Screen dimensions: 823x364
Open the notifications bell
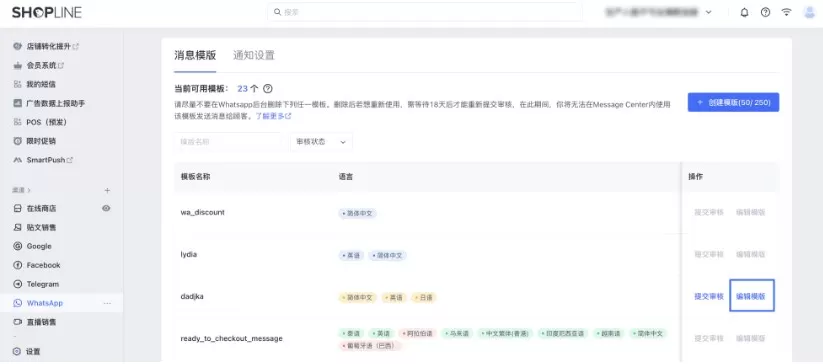coord(744,13)
